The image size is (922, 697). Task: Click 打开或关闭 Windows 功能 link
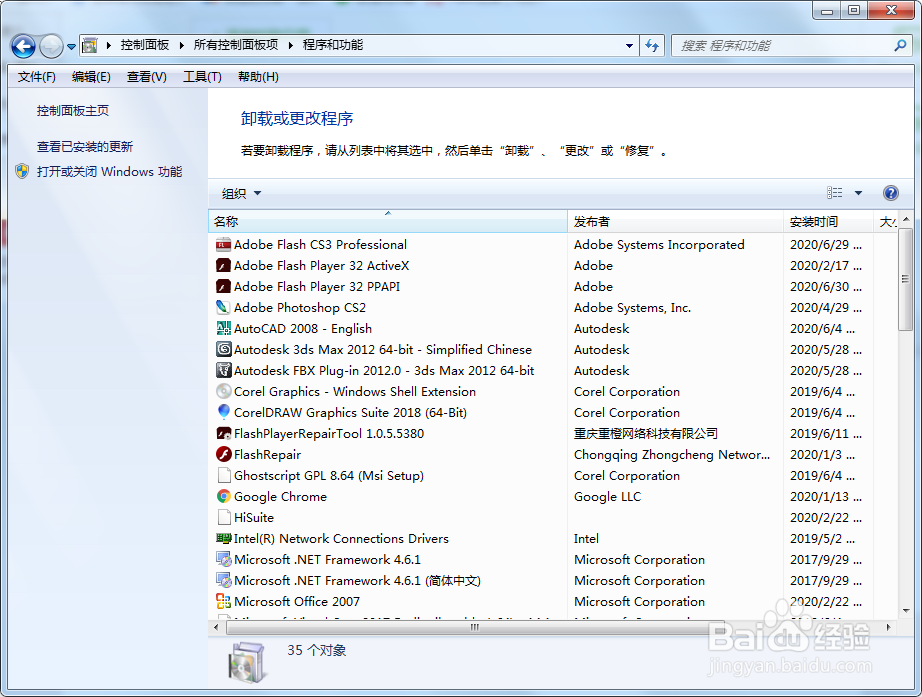pyautogui.click(x=109, y=172)
